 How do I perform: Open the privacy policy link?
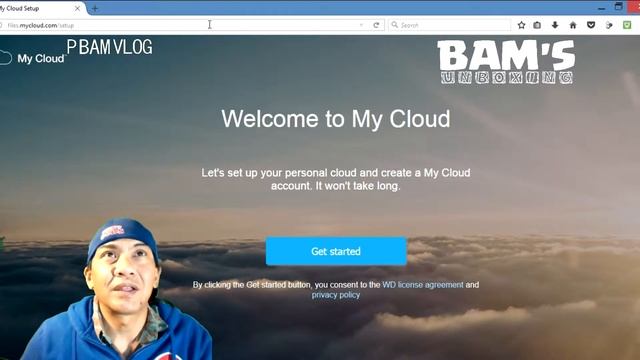click(x=336, y=295)
